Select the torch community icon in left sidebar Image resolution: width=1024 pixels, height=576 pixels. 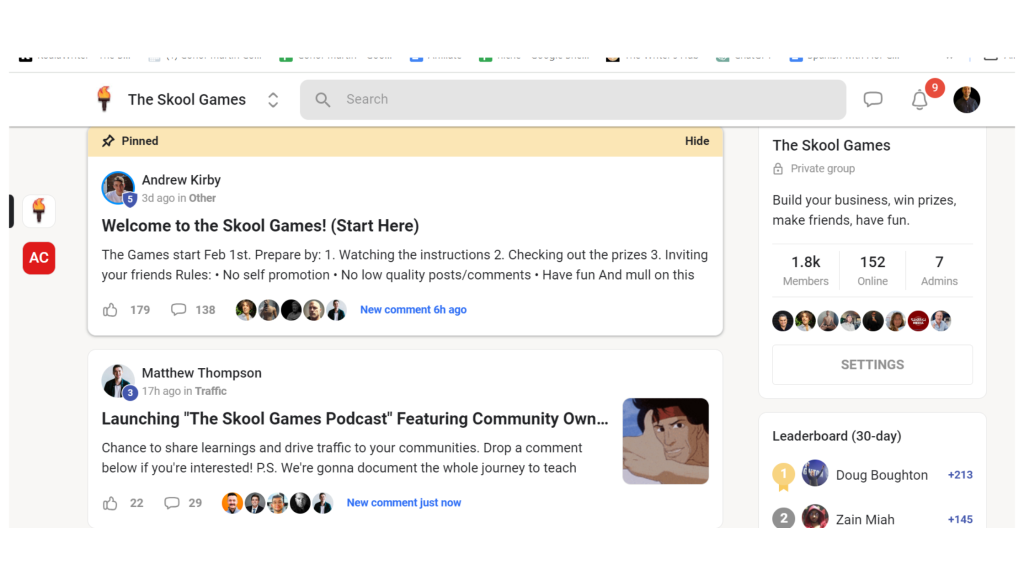click(x=39, y=211)
